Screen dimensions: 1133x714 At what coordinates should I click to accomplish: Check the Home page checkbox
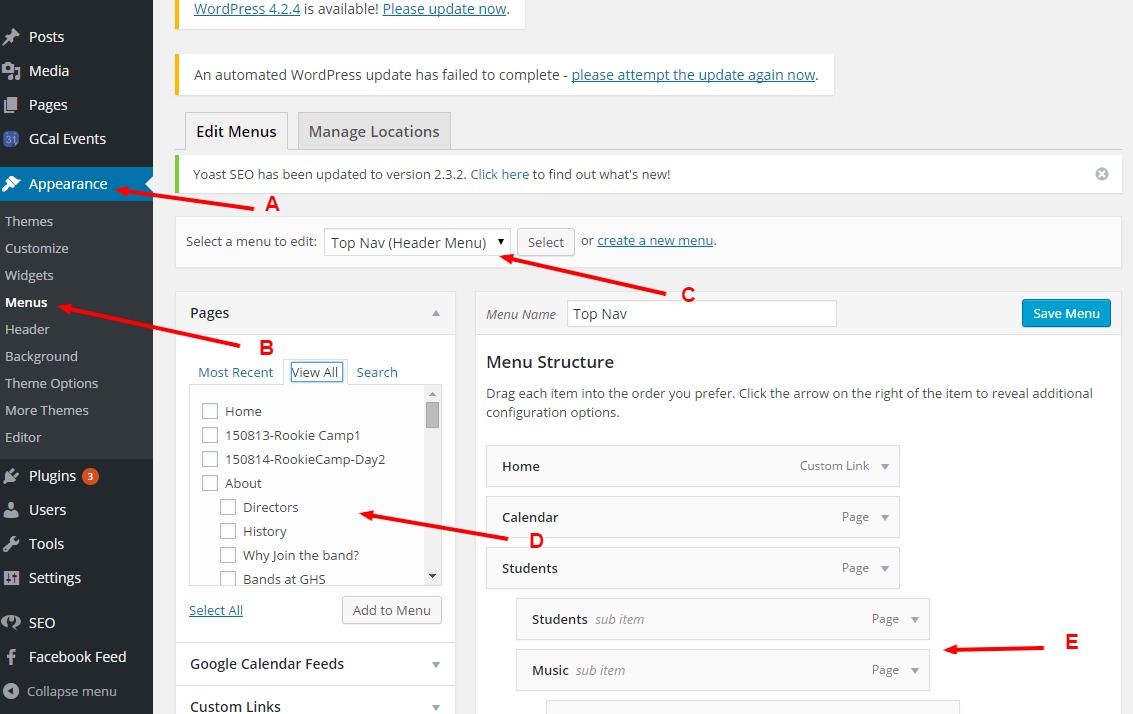tap(210, 411)
